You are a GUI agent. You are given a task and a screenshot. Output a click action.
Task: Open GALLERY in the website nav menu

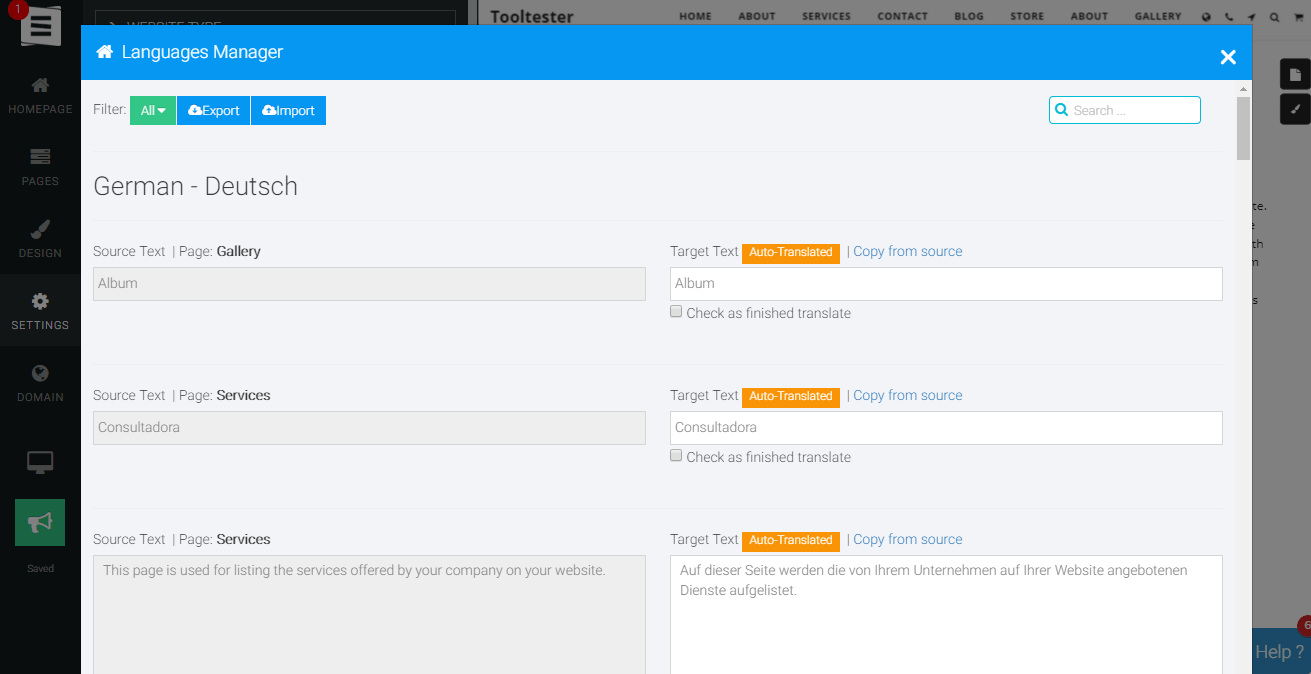point(1158,17)
